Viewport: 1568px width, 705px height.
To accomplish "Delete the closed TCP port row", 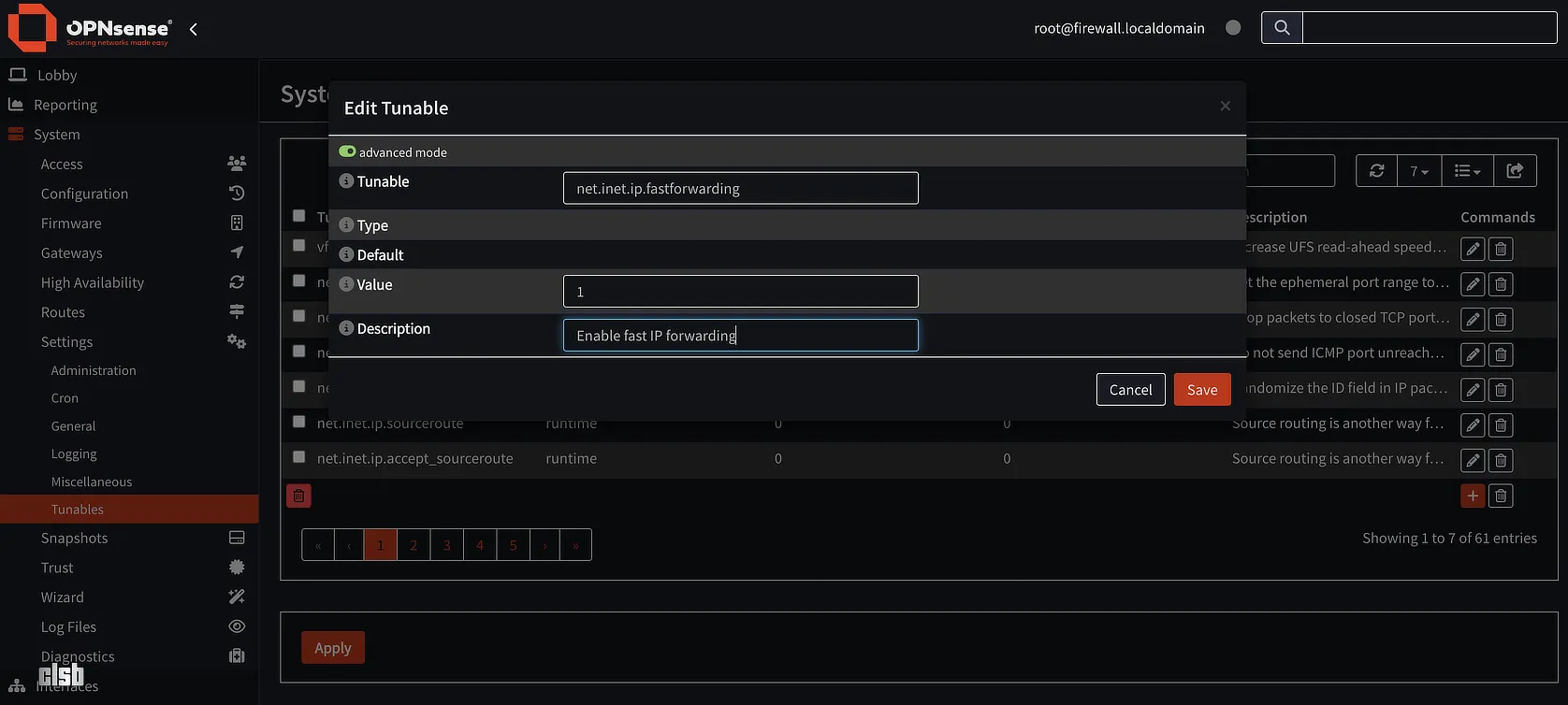I will 1501,320.
